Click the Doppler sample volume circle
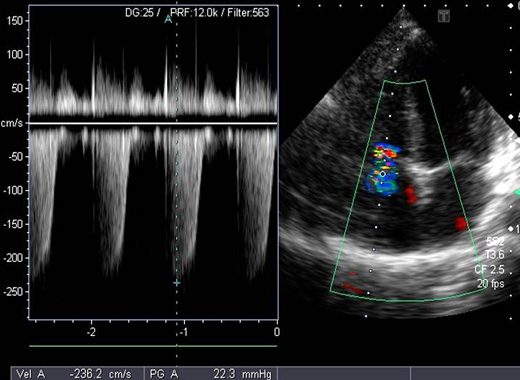This screenshot has height=380, width=520. coord(383,174)
